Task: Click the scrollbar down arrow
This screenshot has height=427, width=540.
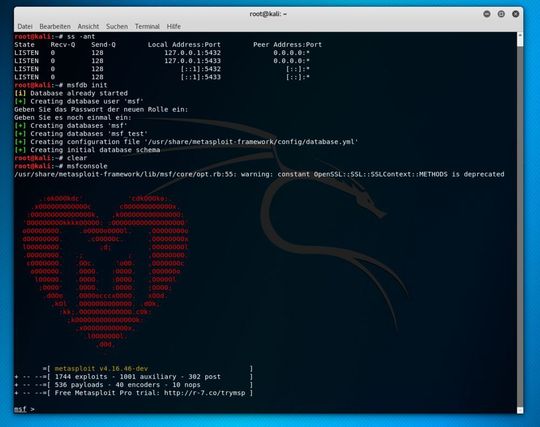Action: click(520, 410)
